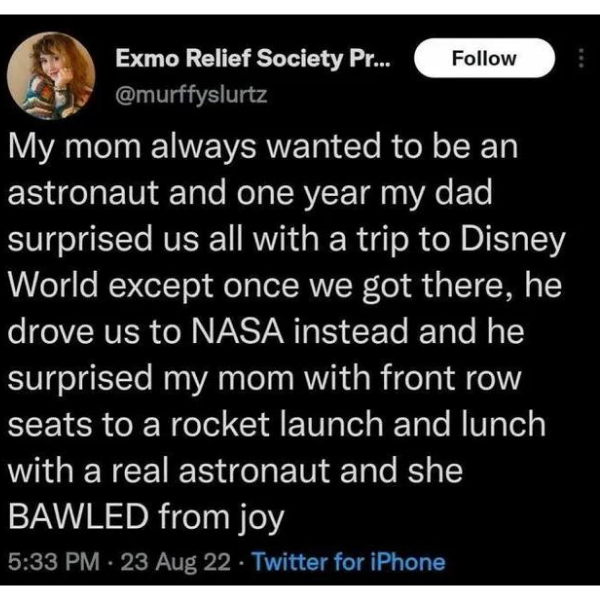Click the phrase 'real astronaut' in the tweet
This screenshot has width=600, height=600.
click(x=220, y=471)
